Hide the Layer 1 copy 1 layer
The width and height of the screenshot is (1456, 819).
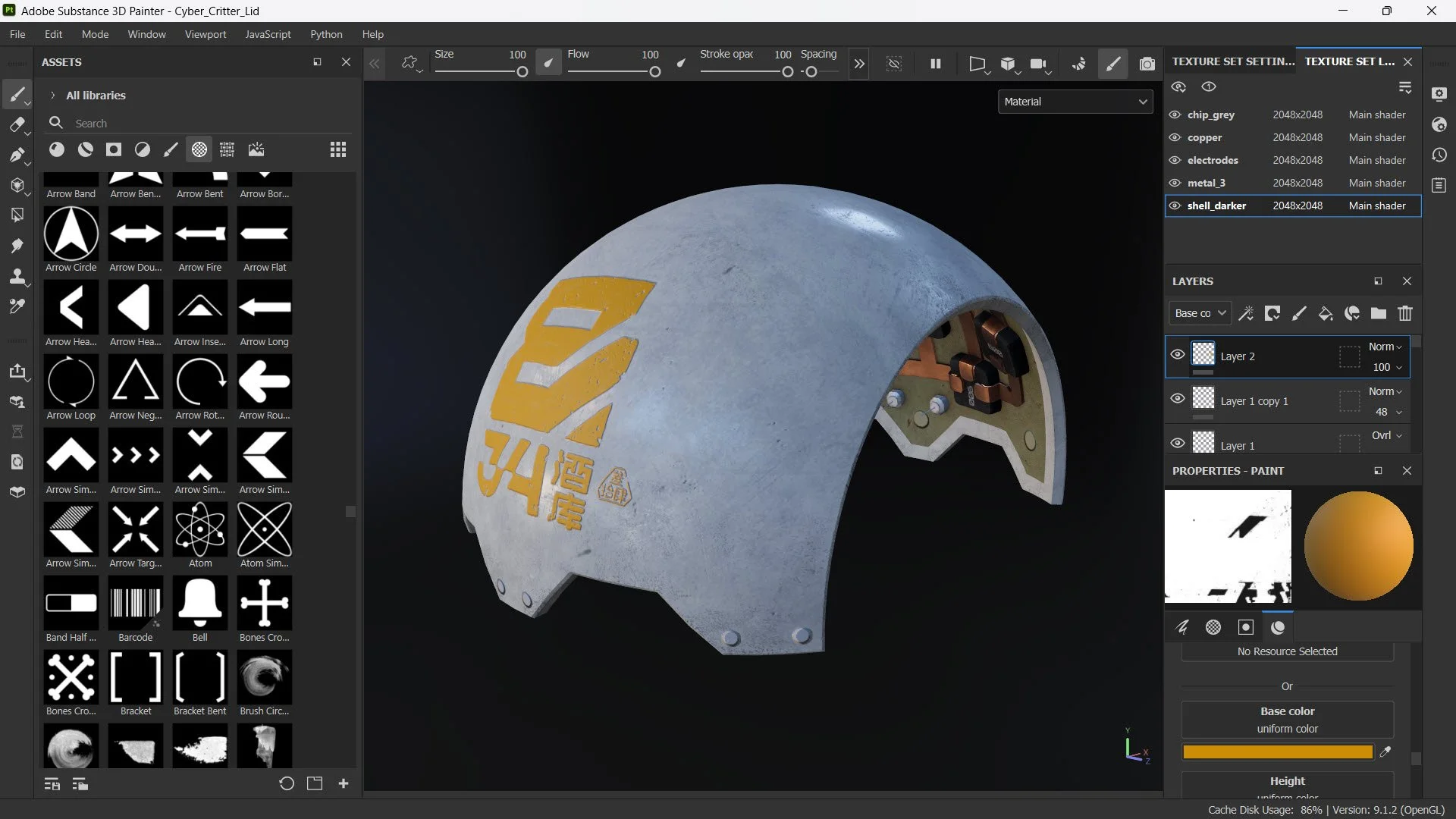(x=1177, y=399)
